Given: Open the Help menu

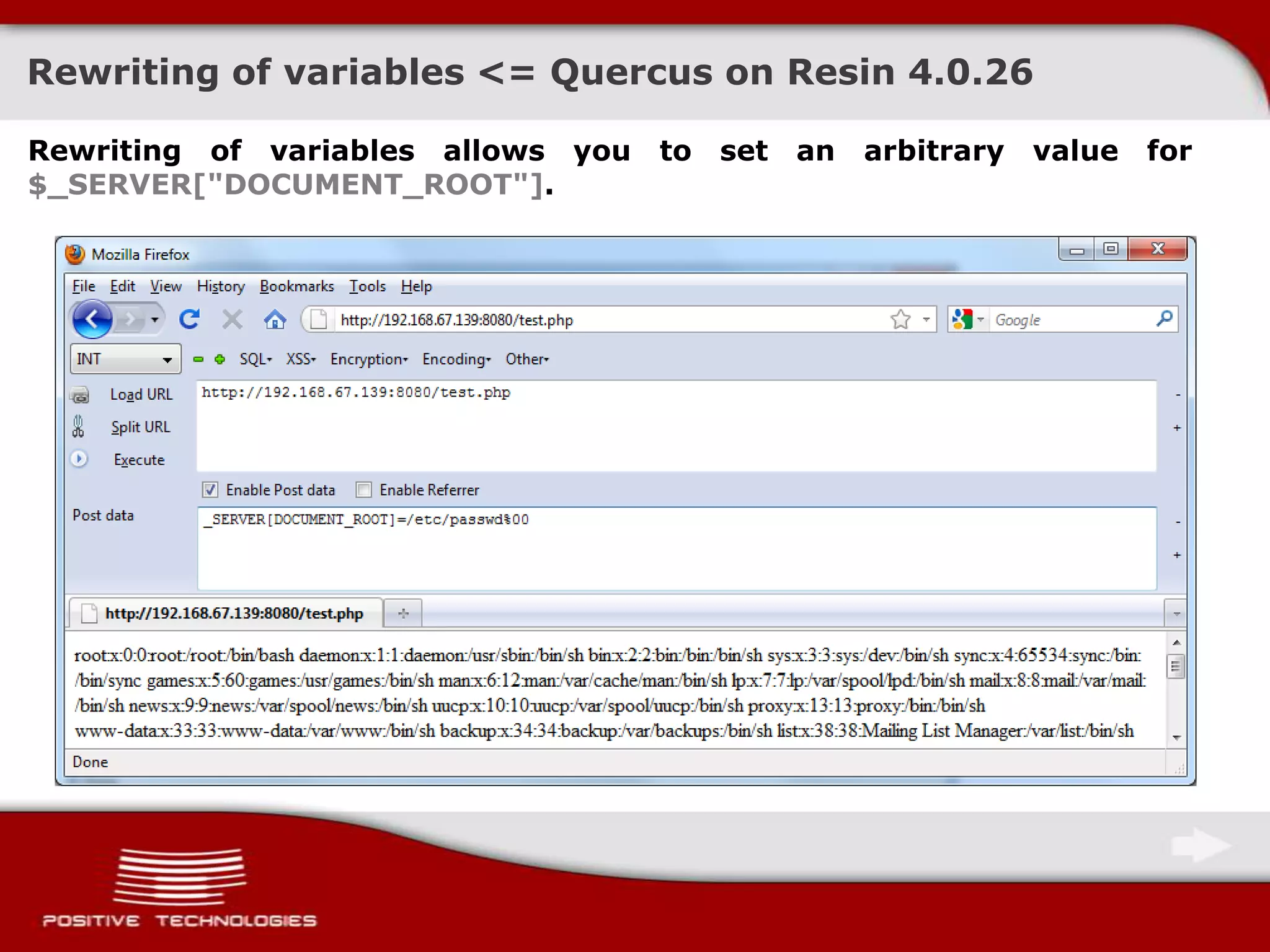Looking at the screenshot, I should tap(416, 286).
